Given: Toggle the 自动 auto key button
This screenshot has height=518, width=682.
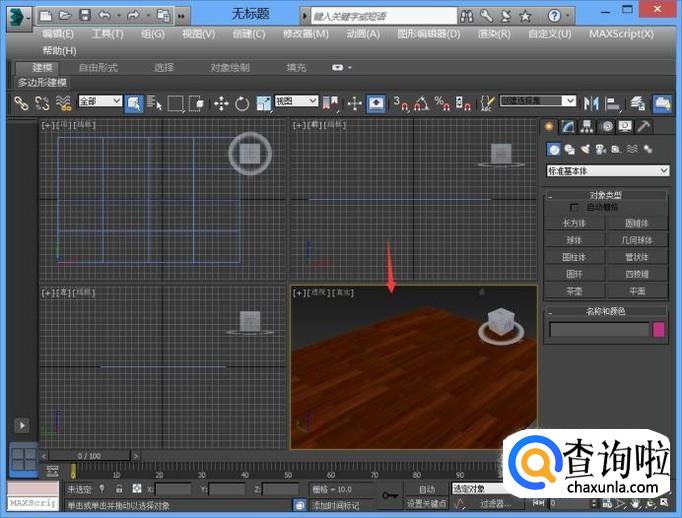Looking at the screenshot, I should tap(427, 489).
